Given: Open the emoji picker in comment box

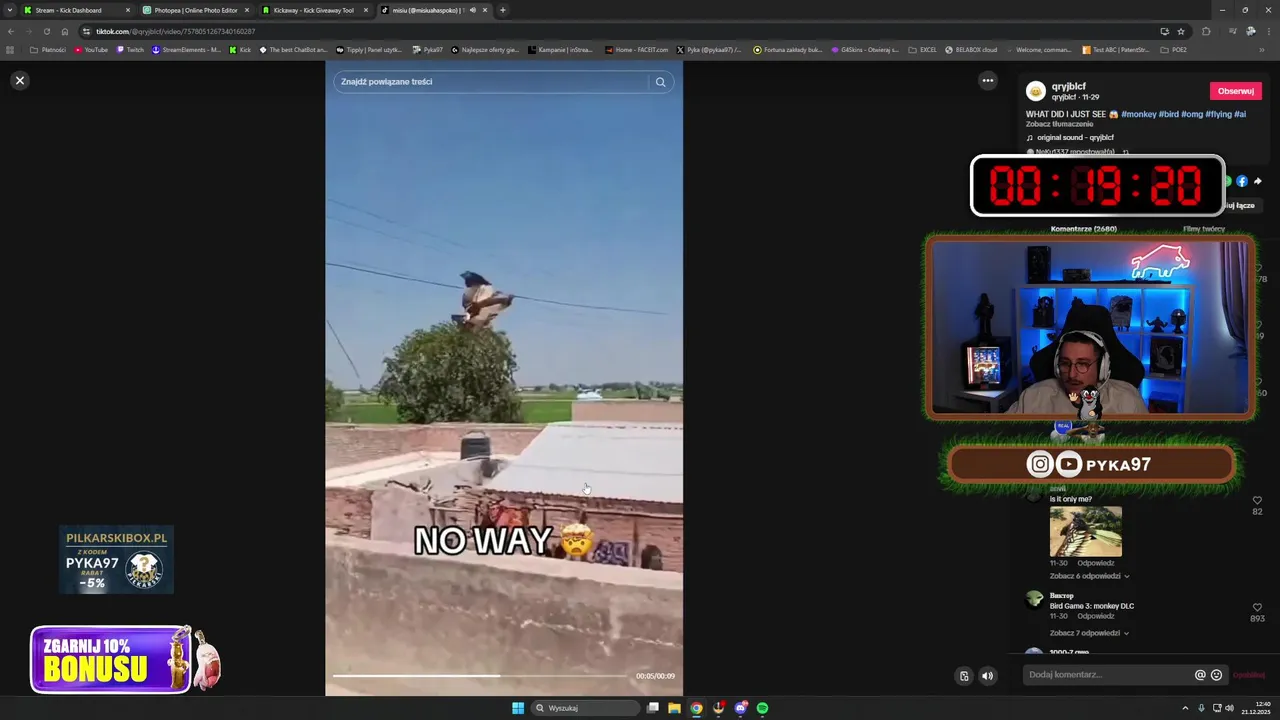Looking at the screenshot, I should tap(1216, 675).
